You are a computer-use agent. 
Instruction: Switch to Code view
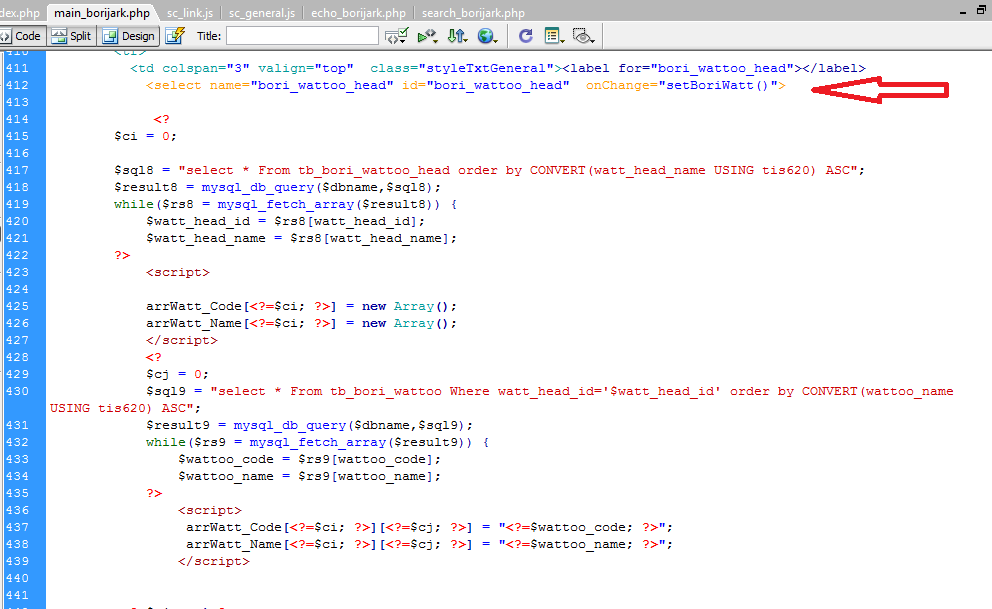click(22, 36)
